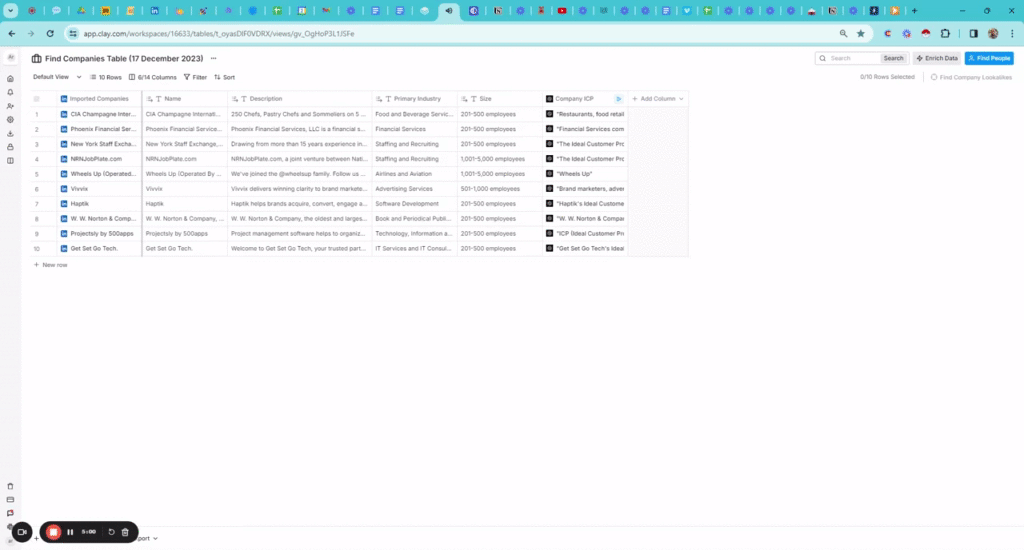Bookmark this page with the star icon
Image resolution: width=1024 pixels, height=550 pixels.
(860, 33)
